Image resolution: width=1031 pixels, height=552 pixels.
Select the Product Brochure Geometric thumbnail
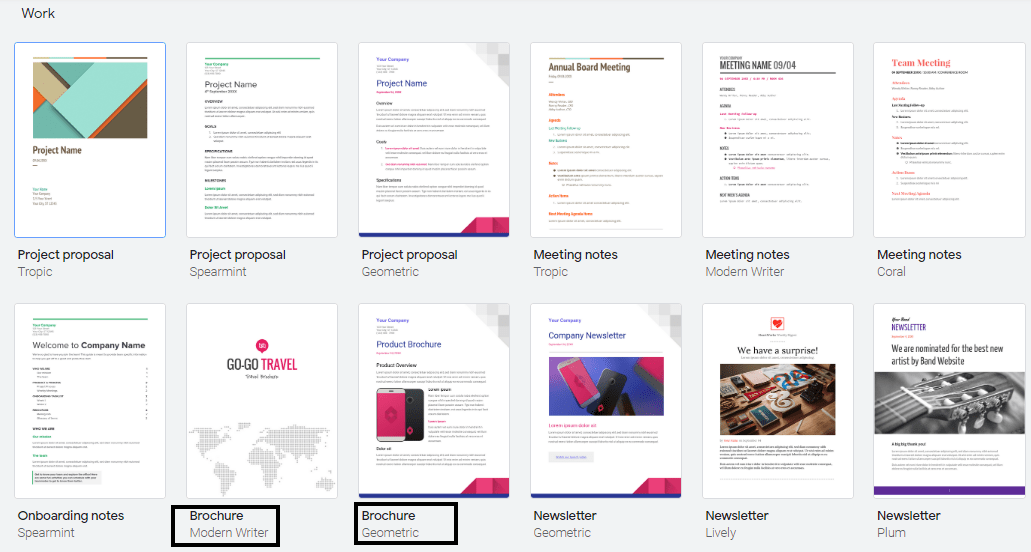pos(434,401)
